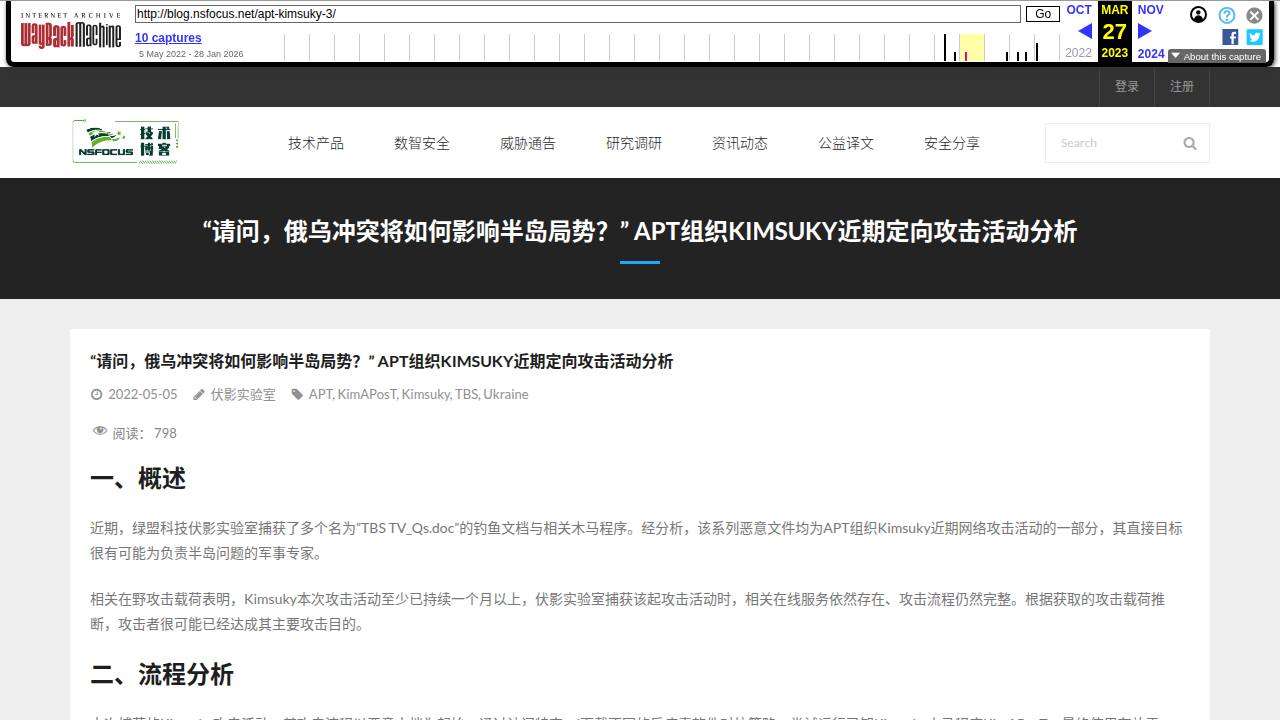The width and height of the screenshot is (1280, 720).
Task: Open 安全分享 menu
Action: 952,143
